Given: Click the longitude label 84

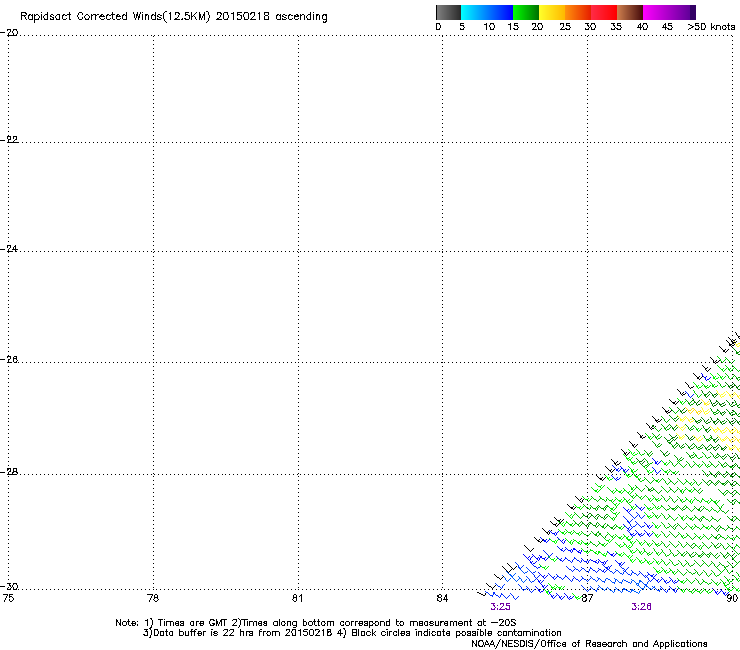Looking at the screenshot, I should point(442,598).
